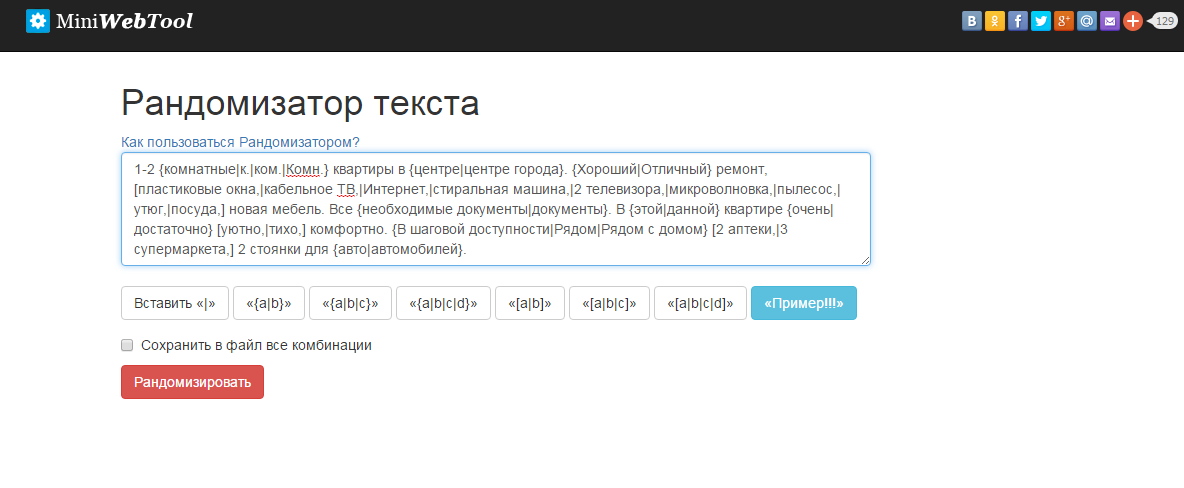Grab the text area resize handle
Image resolution: width=1184 pixels, height=488 pixels.
click(x=865, y=260)
